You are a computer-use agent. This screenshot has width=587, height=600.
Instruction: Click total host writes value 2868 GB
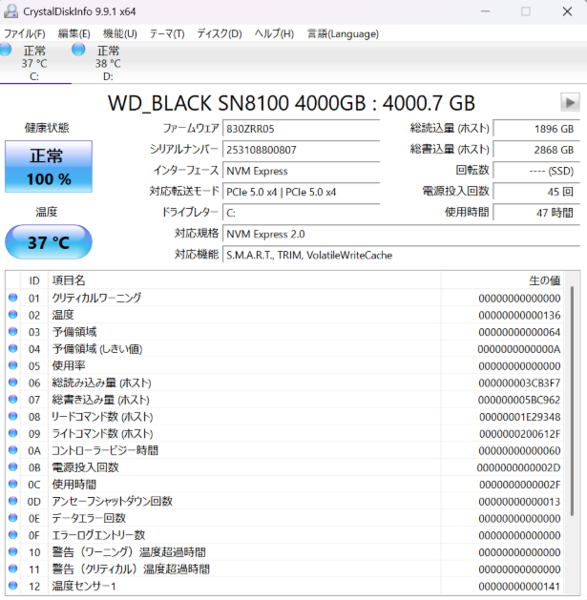[536, 150]
